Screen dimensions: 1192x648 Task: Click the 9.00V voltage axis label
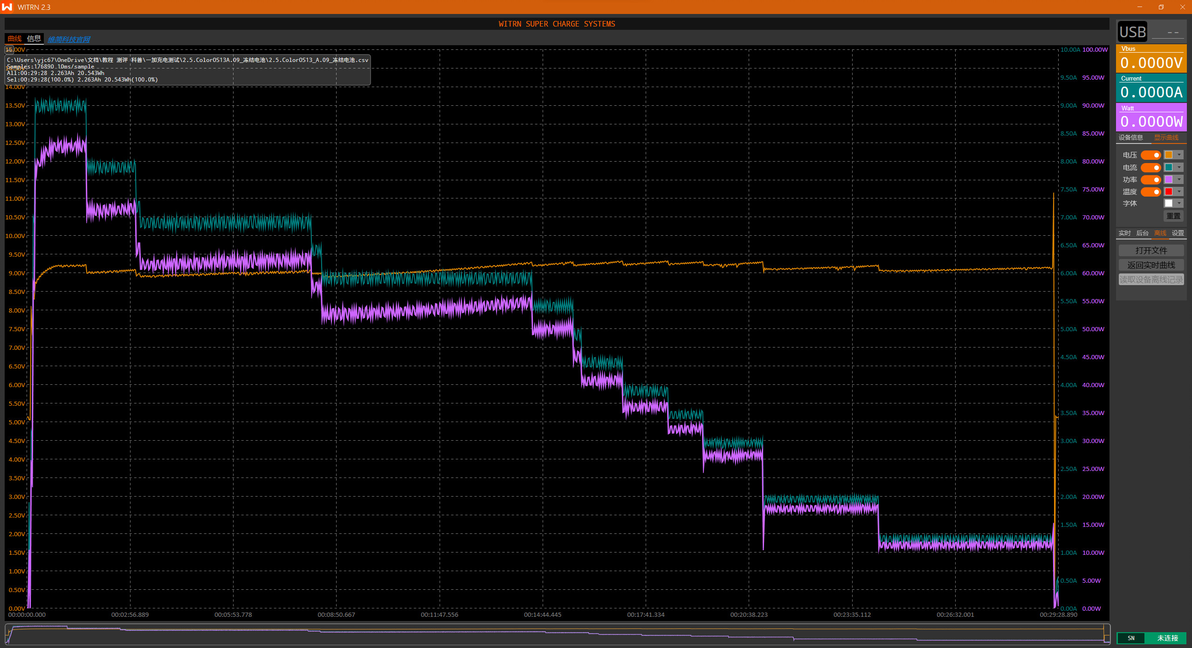[16, 273]
